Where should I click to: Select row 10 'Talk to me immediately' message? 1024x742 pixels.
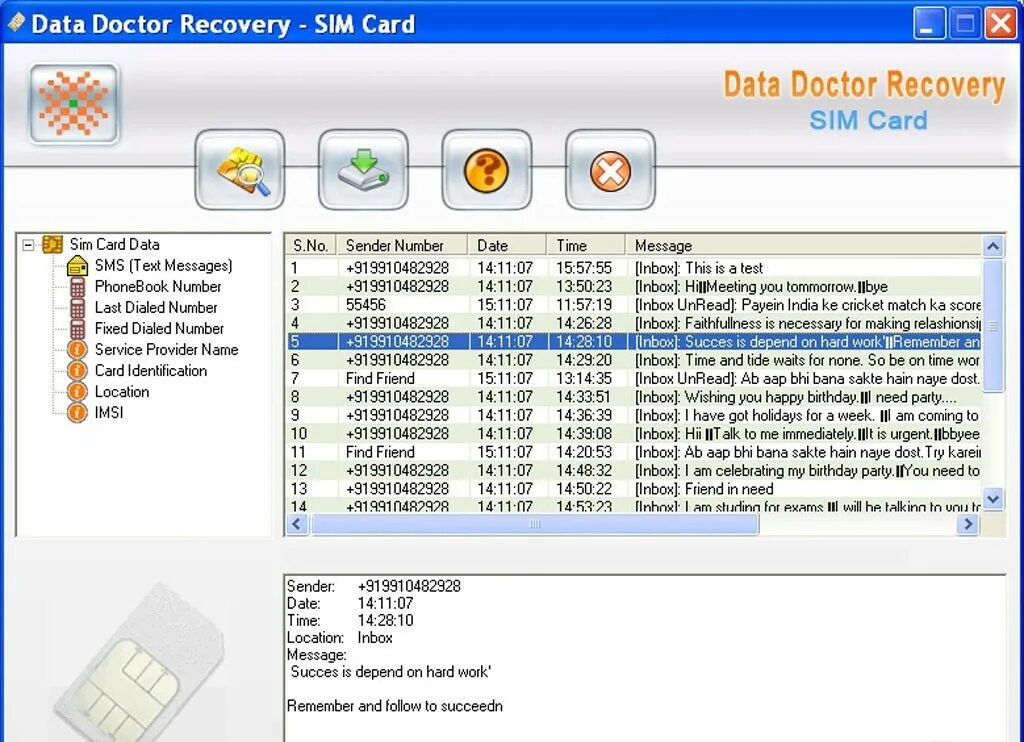tap(633, 433)
